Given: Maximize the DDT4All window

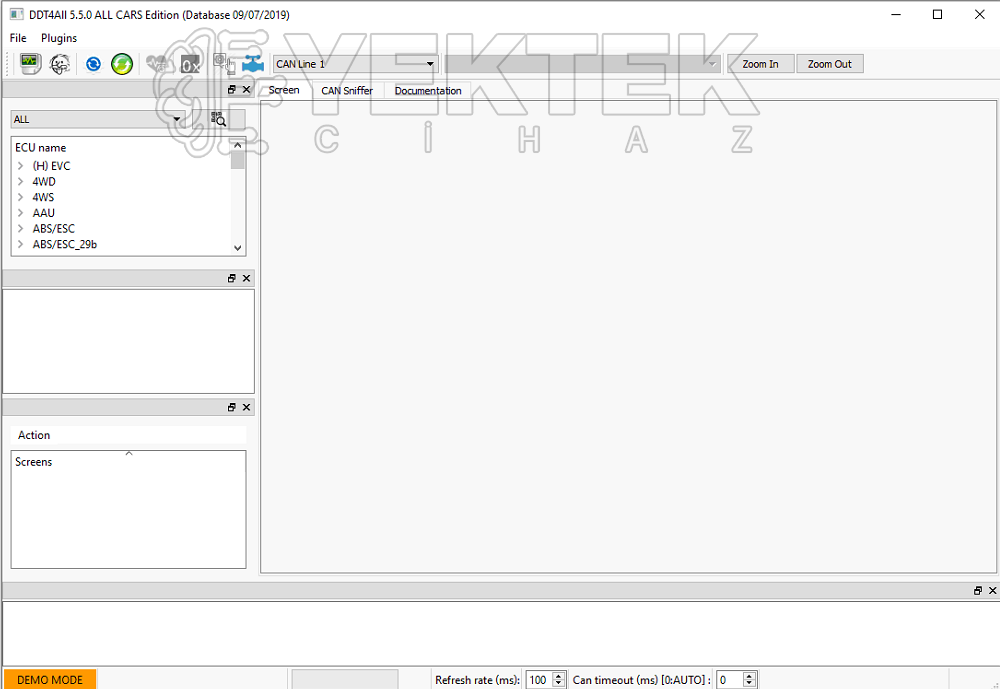Looking at the screenshot, I should [x=937, y=15].
